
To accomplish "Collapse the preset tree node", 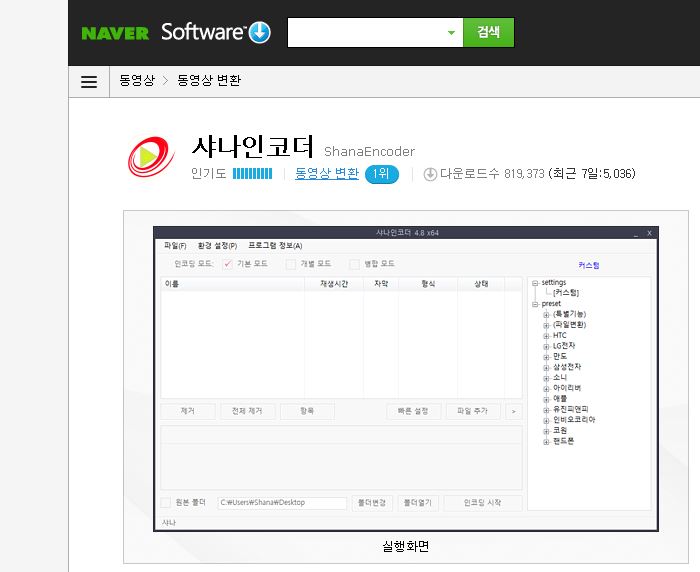I will tap(535, 304).
